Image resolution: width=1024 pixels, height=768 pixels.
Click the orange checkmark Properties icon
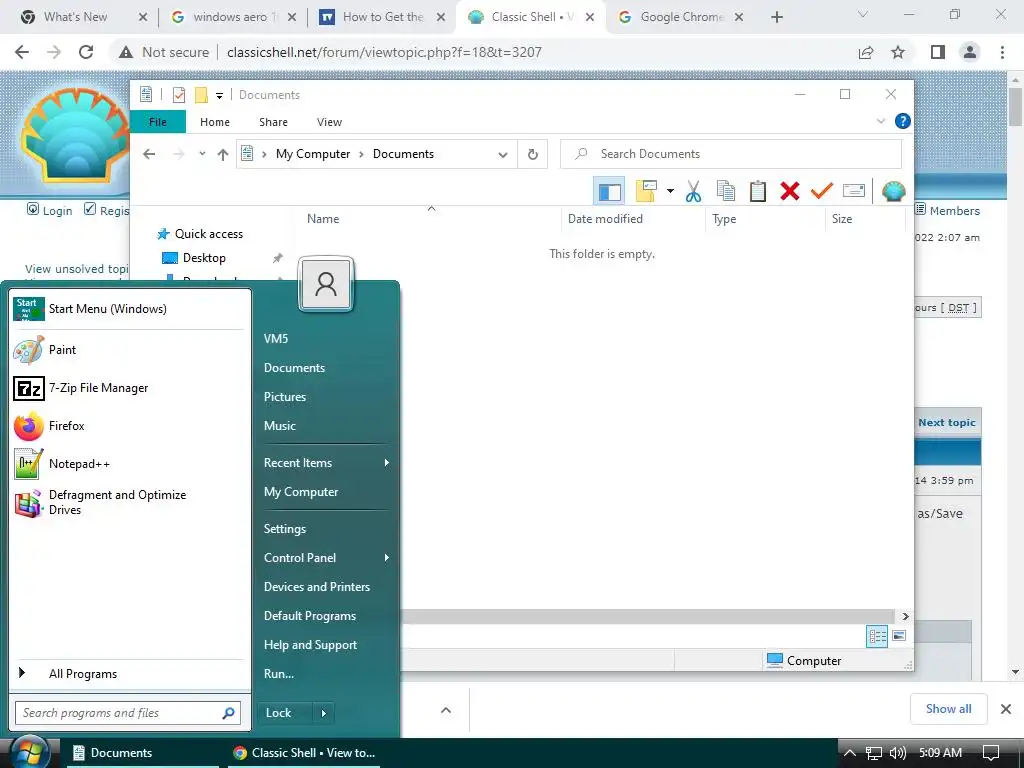click(x=822, y=191)
